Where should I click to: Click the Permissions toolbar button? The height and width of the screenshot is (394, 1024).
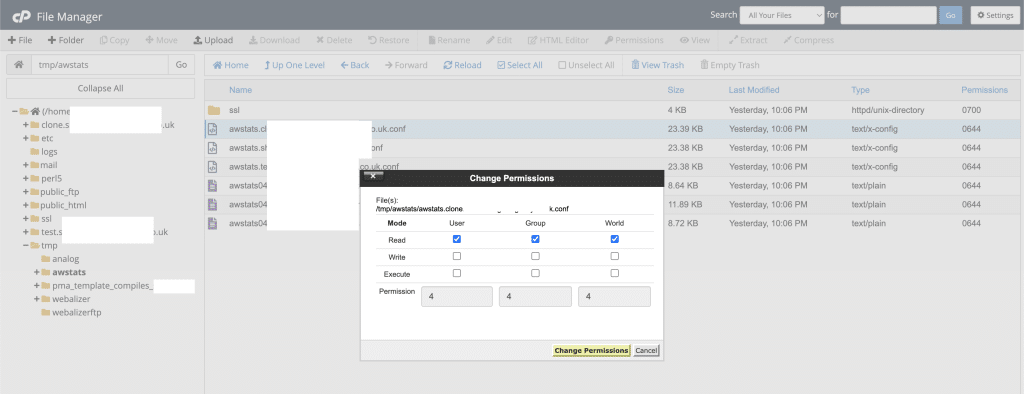(634, 40)
